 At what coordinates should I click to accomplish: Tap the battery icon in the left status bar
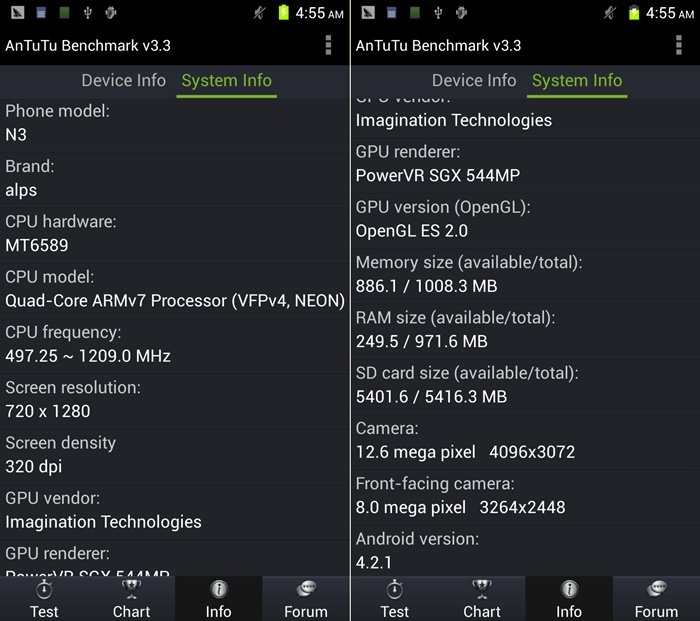coord(284,13)
